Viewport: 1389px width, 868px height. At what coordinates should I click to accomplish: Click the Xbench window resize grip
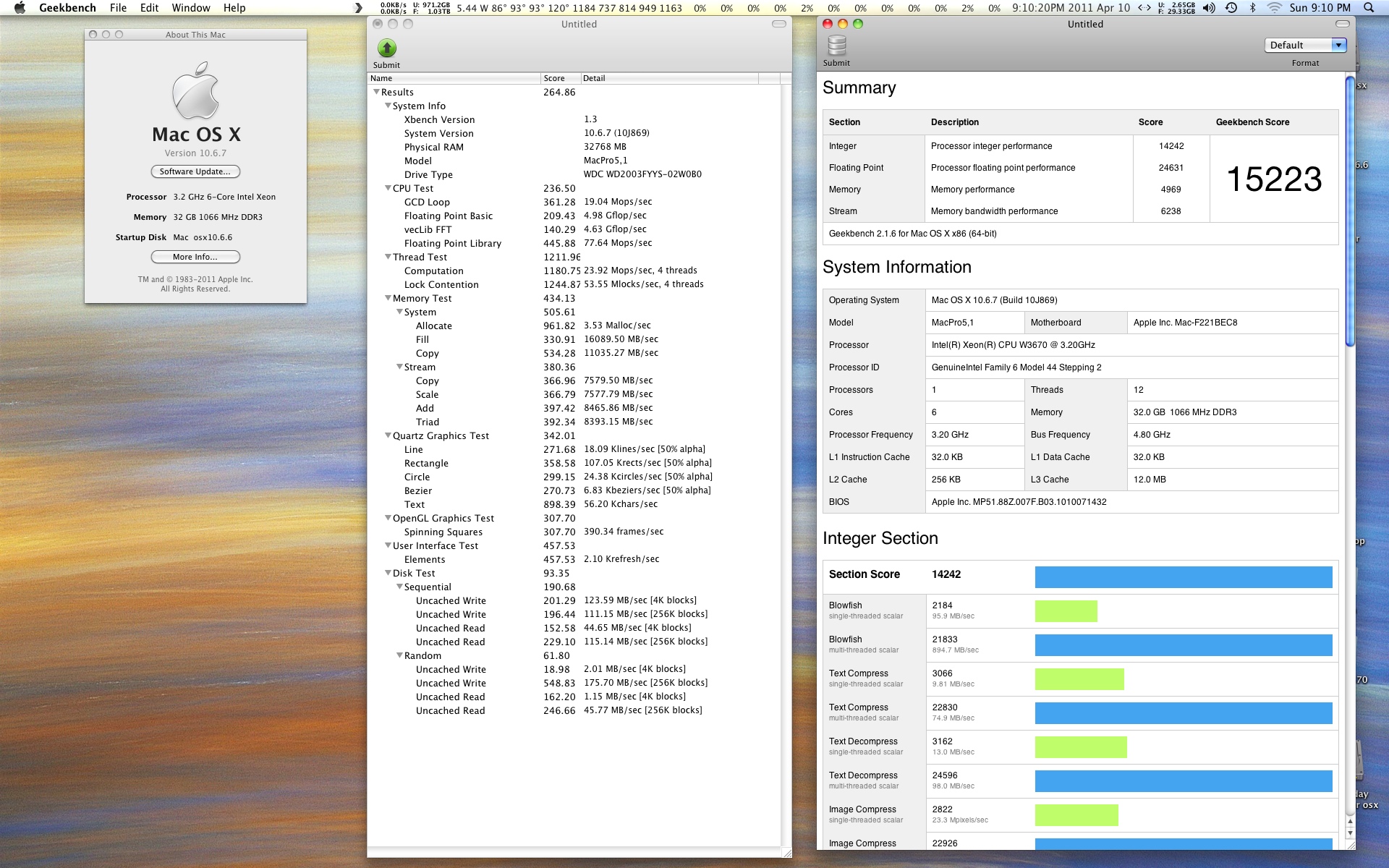(x=786, y=853)
